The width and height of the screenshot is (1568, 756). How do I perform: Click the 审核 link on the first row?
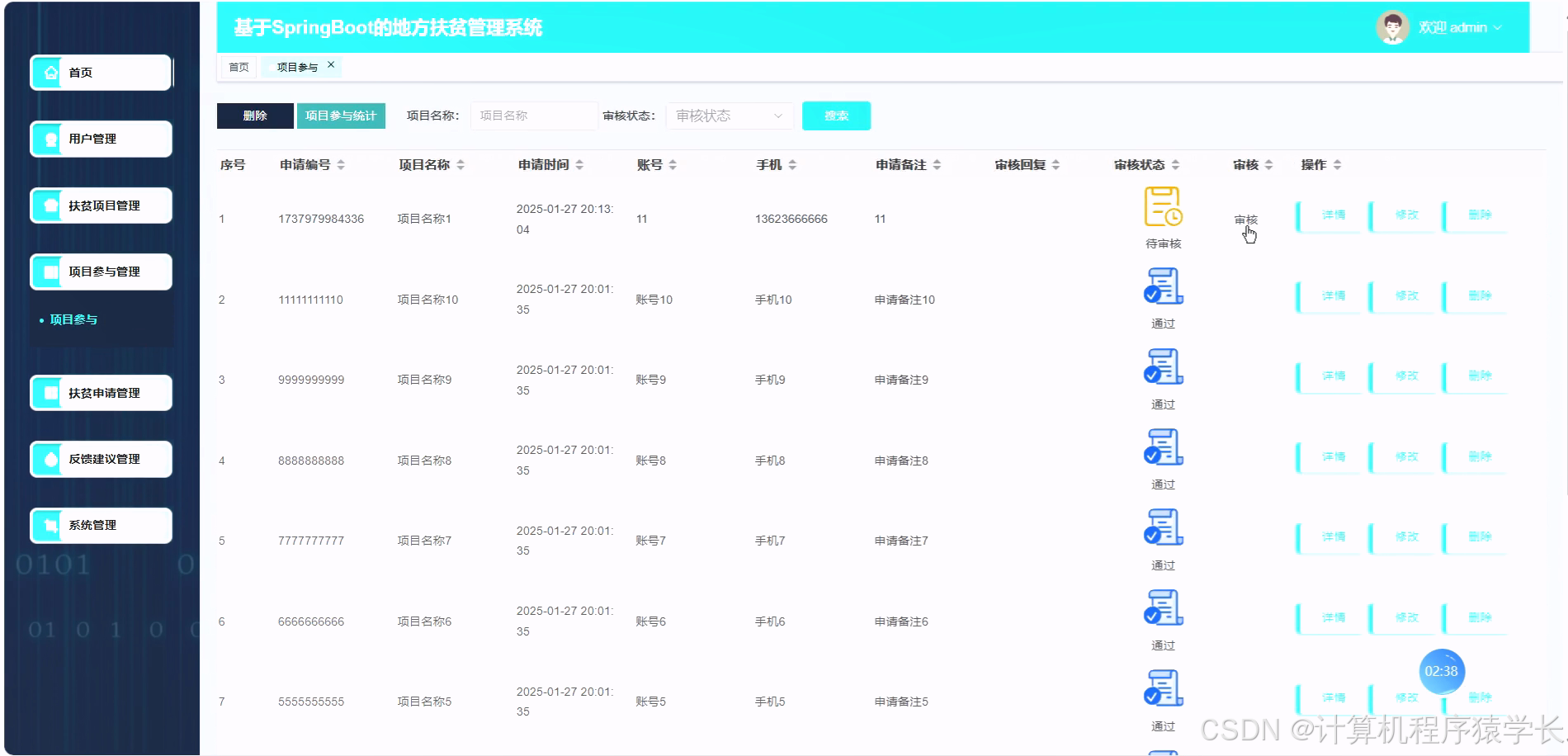coord(1246,220)
